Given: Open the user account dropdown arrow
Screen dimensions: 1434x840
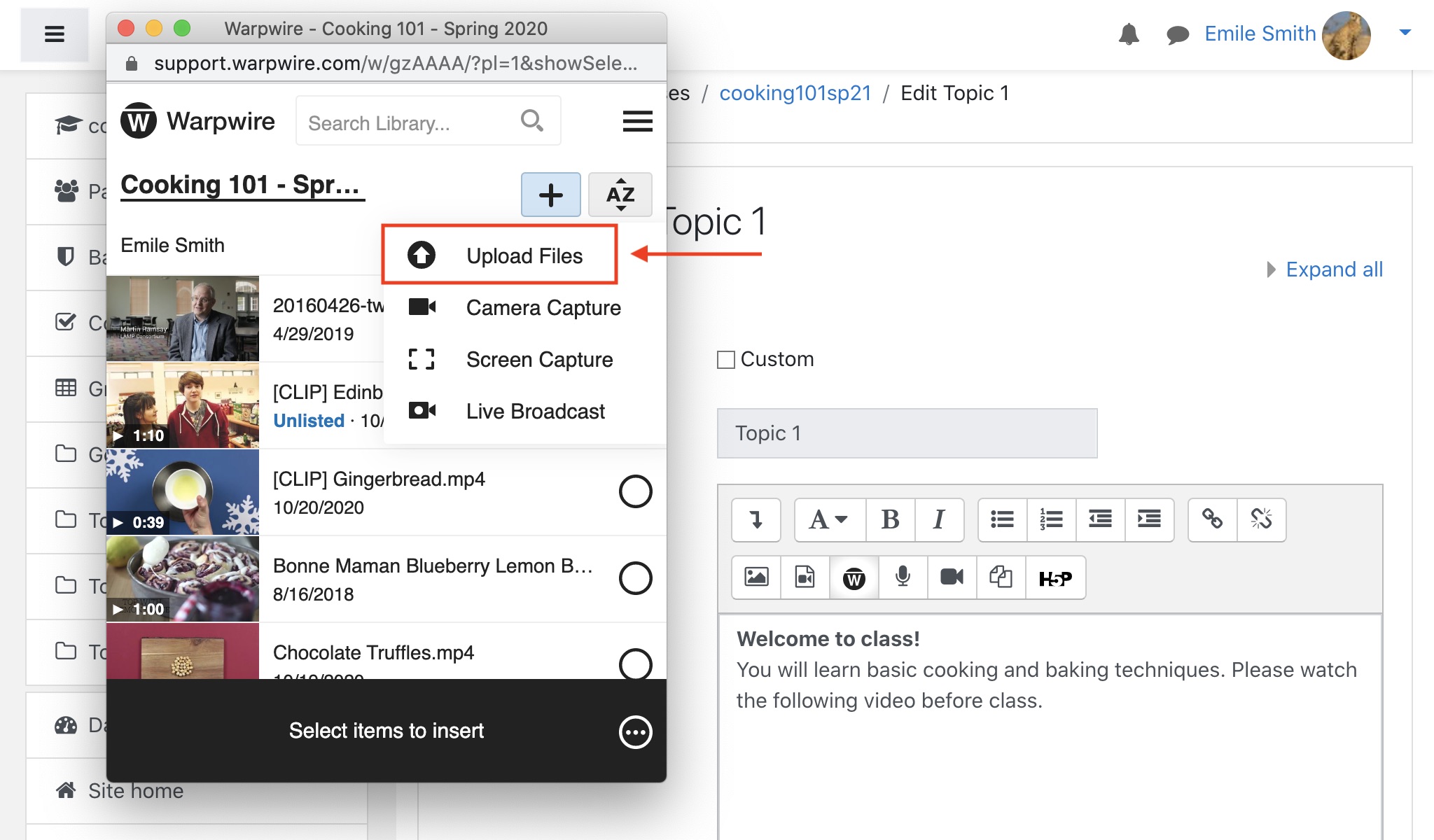Looking at the screenshot, I should tap(1405, 32).
